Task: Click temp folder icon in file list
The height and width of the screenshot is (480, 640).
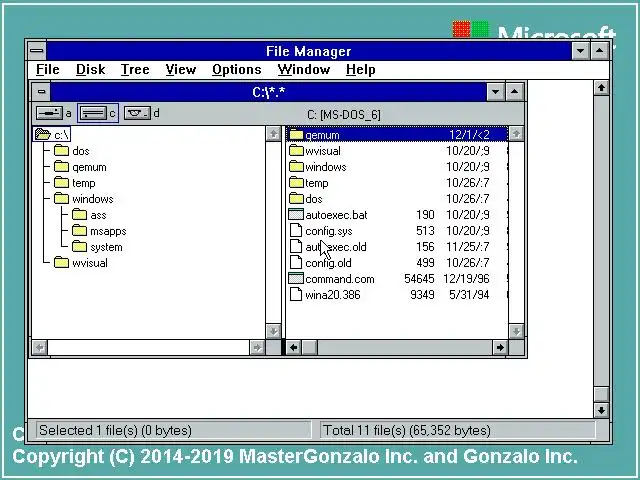Action: tap(296, 182)
